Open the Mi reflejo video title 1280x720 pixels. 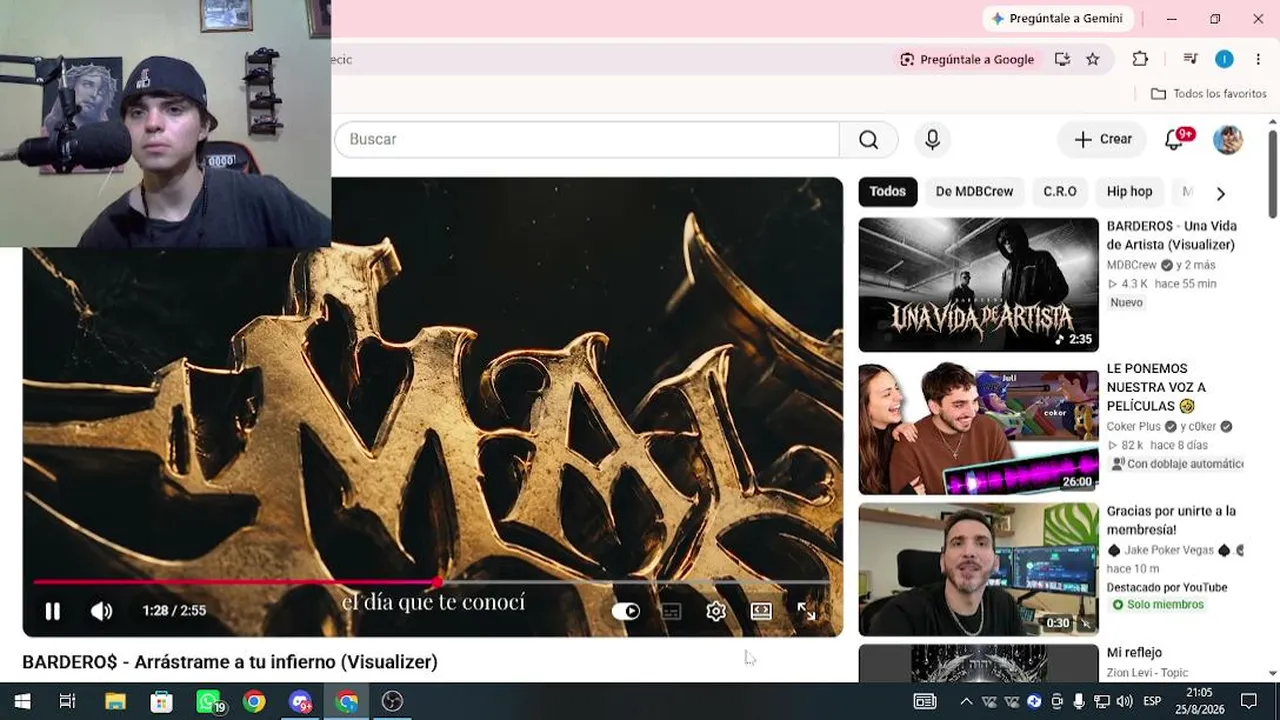click(1134, 653)
